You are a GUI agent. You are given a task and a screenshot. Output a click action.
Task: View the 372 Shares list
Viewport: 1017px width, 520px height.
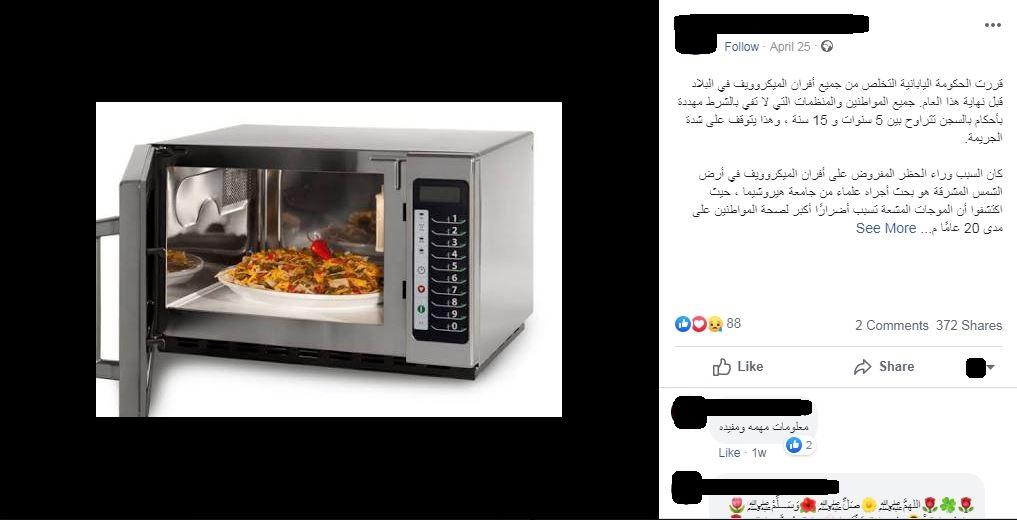click(x=969, y=325)
